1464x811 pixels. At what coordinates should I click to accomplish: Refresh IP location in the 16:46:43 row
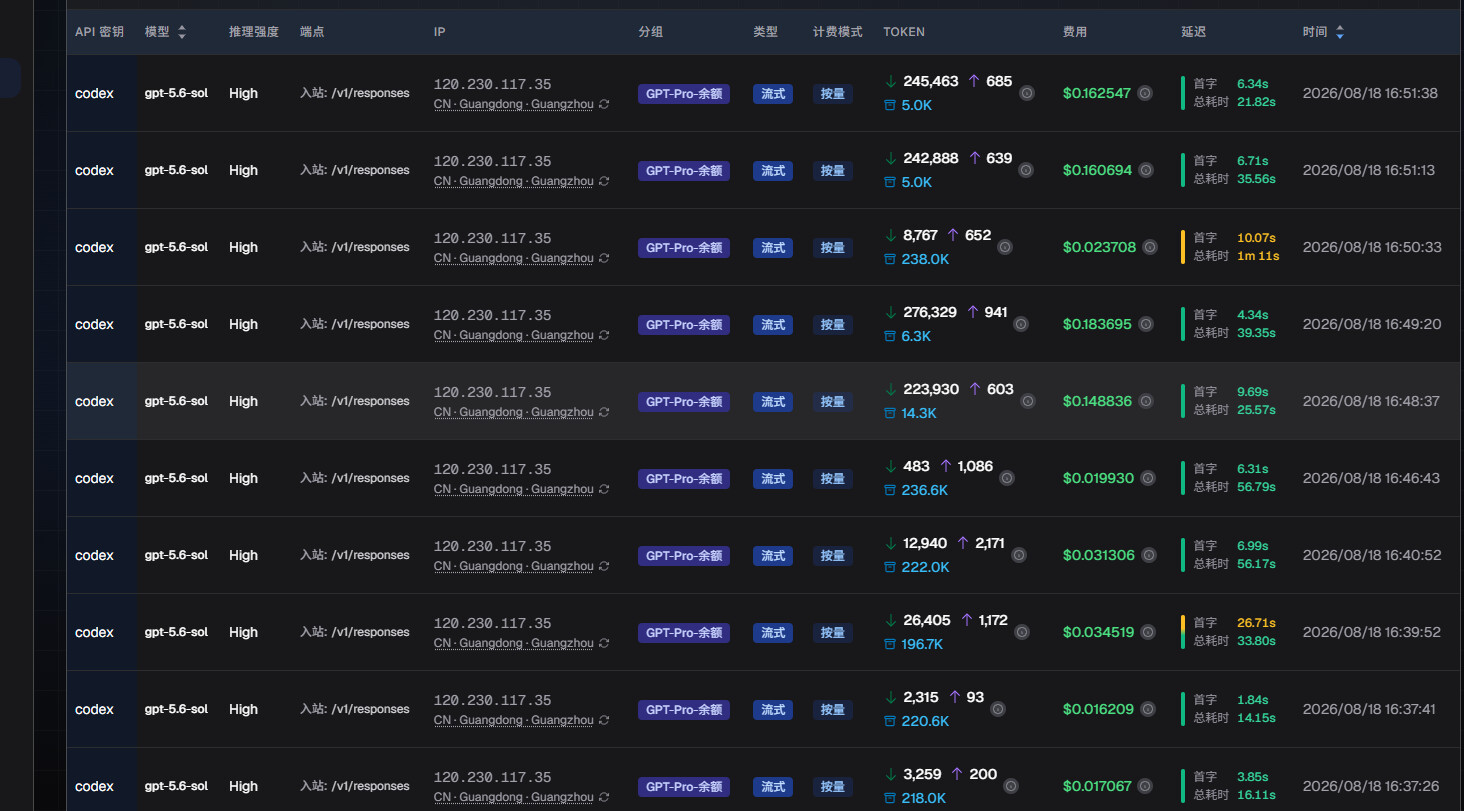click(604, 489)
